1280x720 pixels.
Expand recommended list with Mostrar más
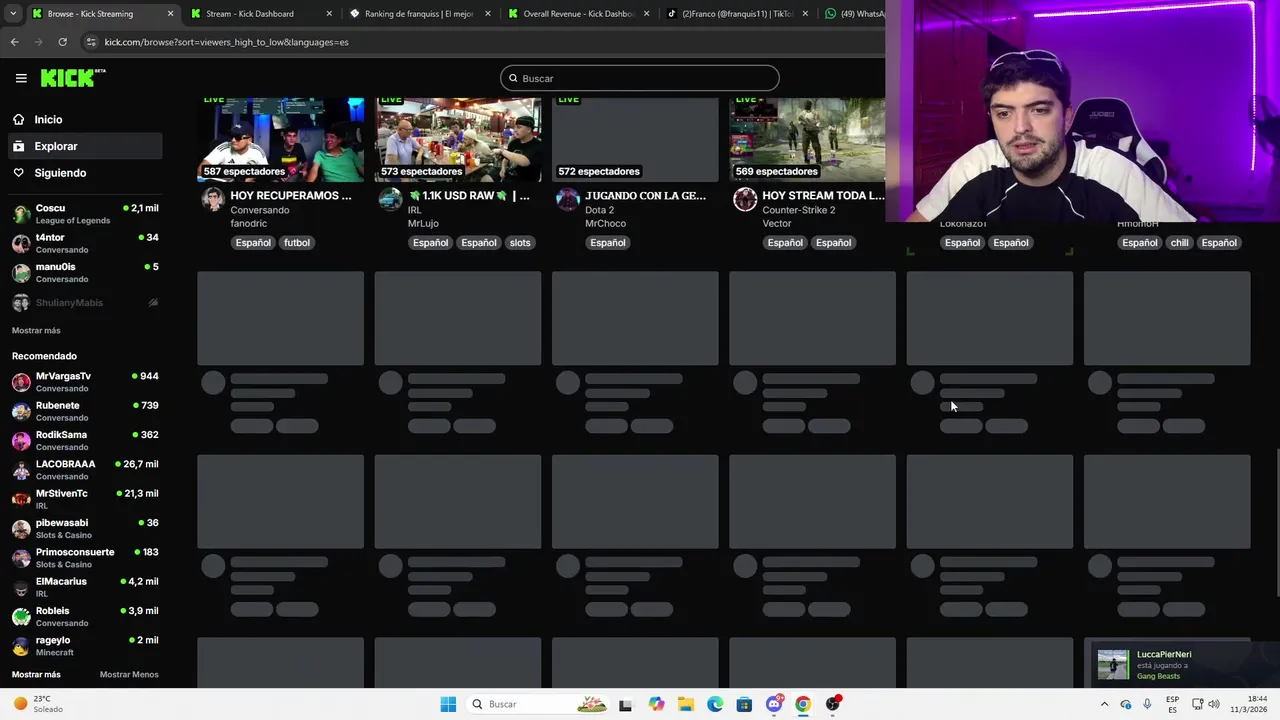pos(36,674)
